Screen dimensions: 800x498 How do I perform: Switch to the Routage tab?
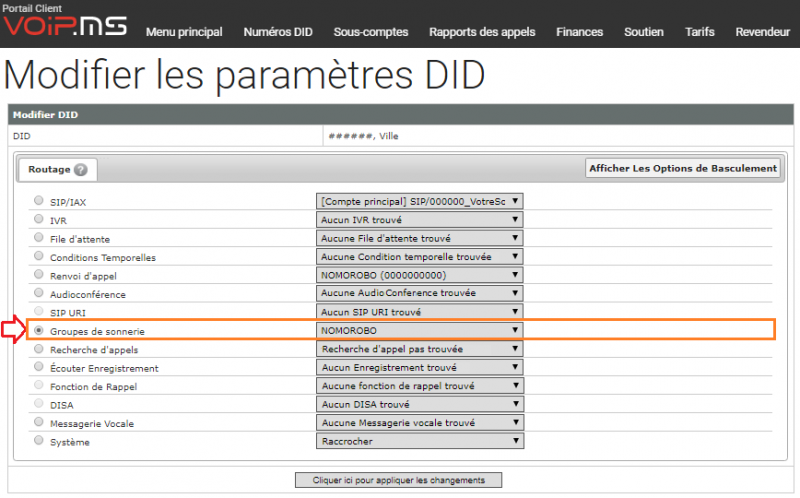point(57,169)
